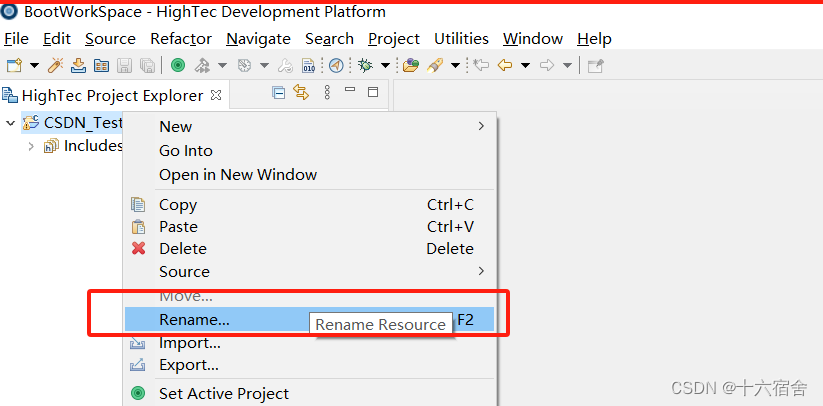Viewport: 823px width, 406px height.
Task: Click the grey wrench toolbar icon
Action: coord(285,66)
